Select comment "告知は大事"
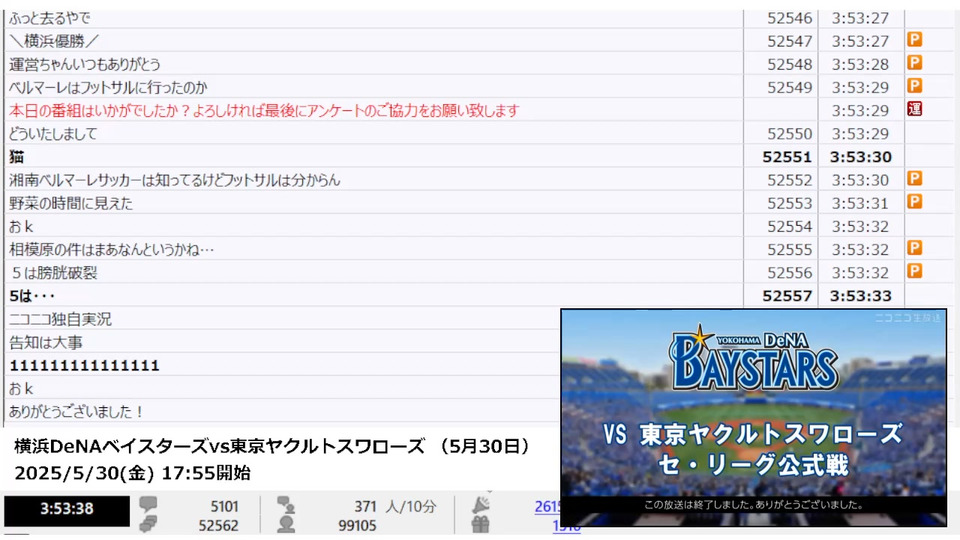This screenshot has width=960, height=540. [x=46, y=343]
